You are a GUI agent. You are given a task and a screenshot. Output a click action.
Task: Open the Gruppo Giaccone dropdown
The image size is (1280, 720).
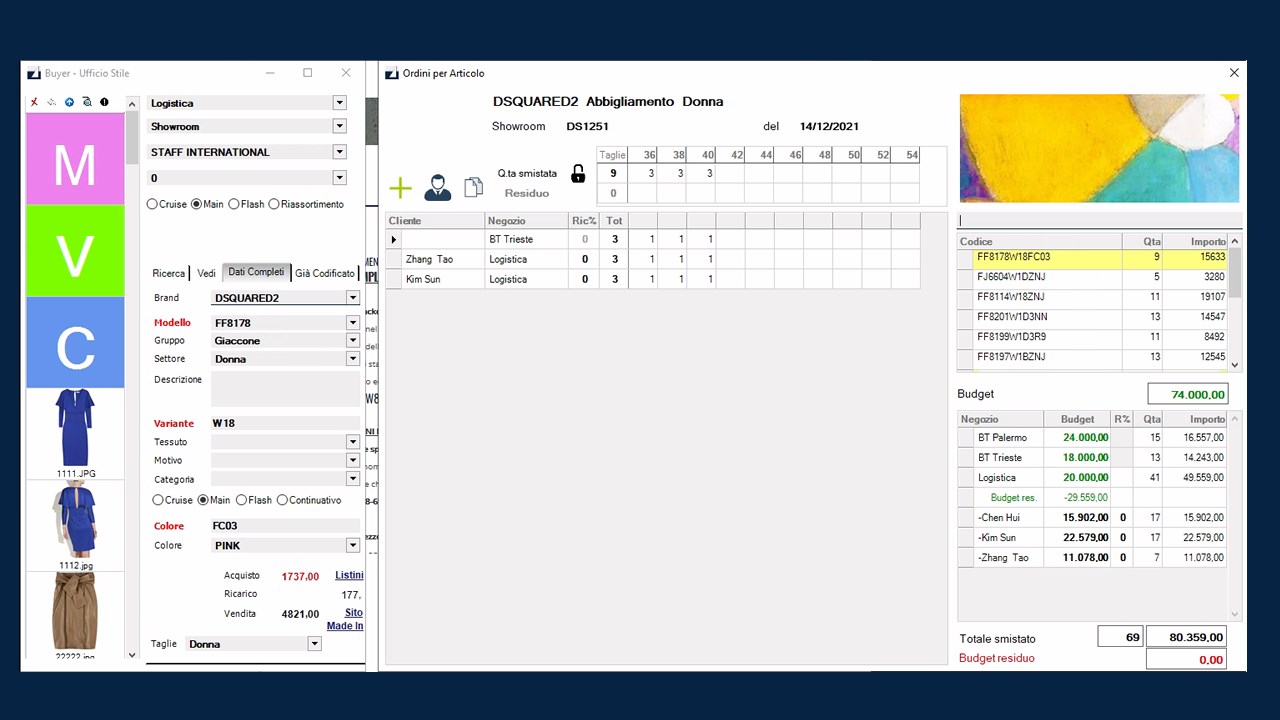[x=352, y=341]
